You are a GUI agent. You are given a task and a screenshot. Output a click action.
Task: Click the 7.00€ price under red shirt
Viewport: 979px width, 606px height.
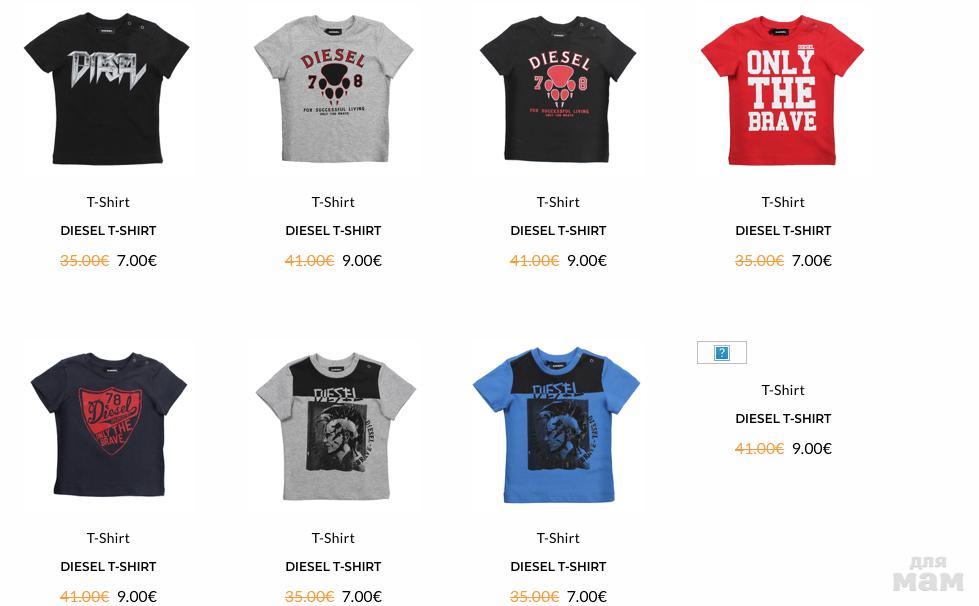coord(812,260)
